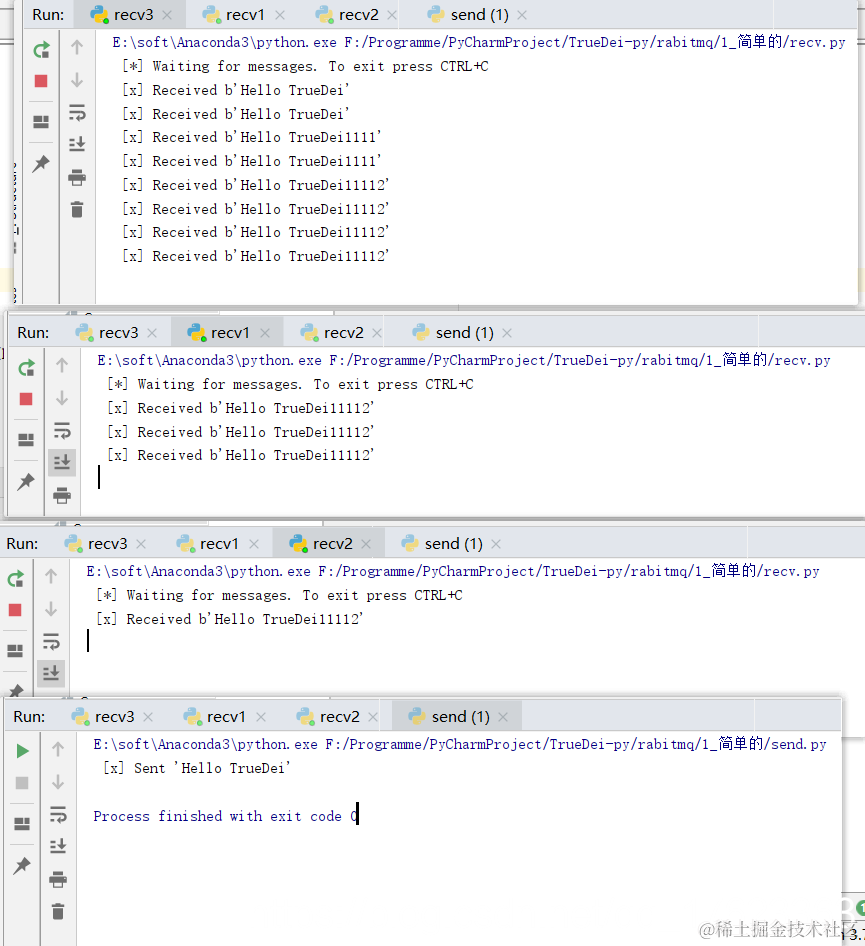
Task: Click print icon in bottom send panel
Action: tap(58, 880)
